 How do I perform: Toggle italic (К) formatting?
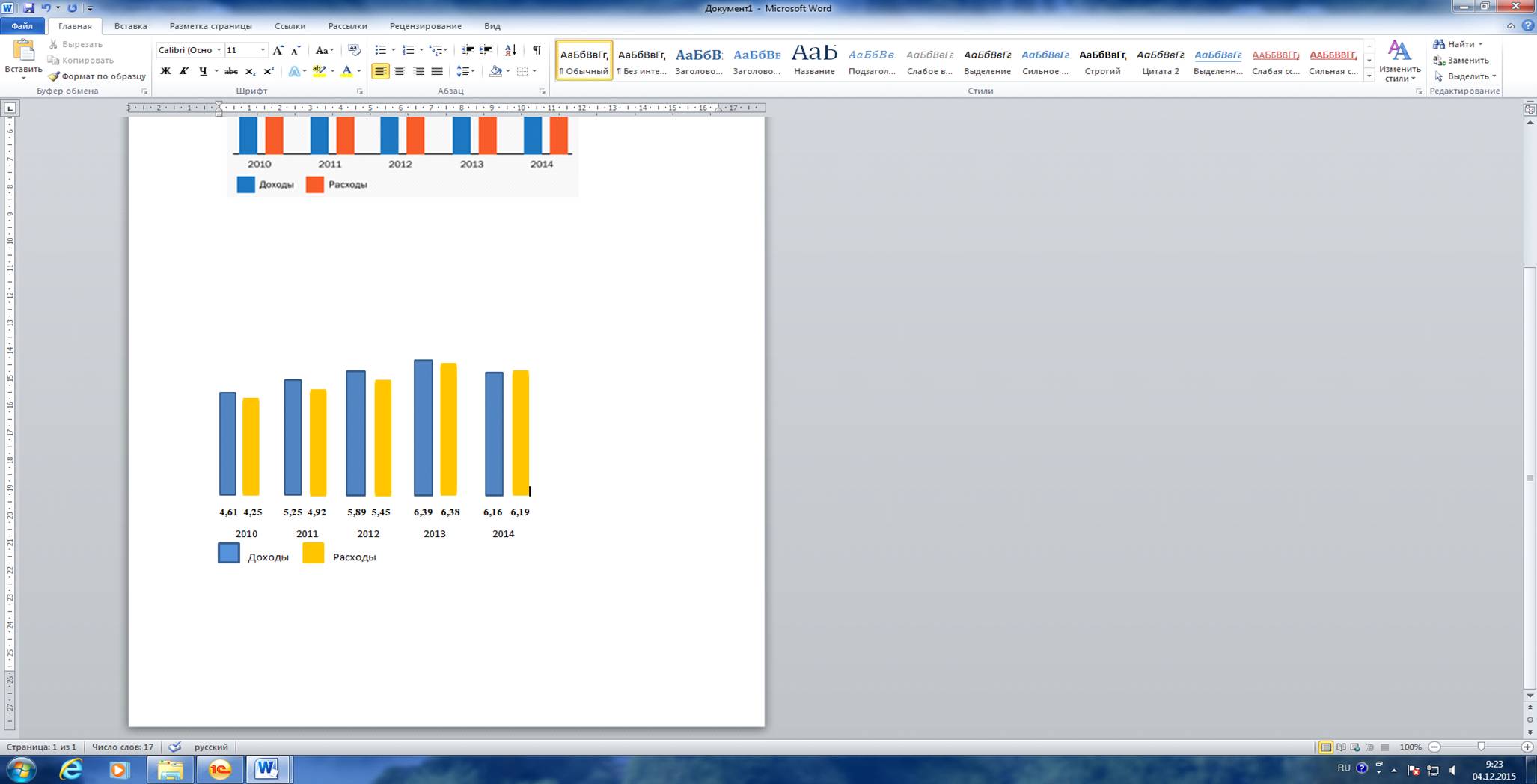(184, 72)
